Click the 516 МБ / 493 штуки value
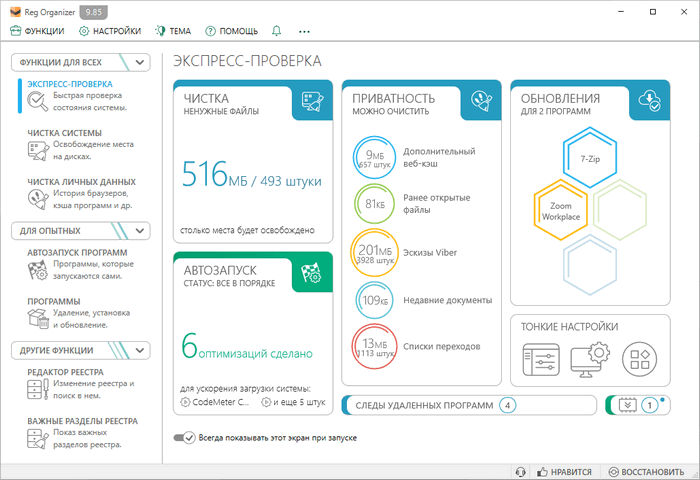The width and height of the screenshot is (700, 480). tap(251, 175)
